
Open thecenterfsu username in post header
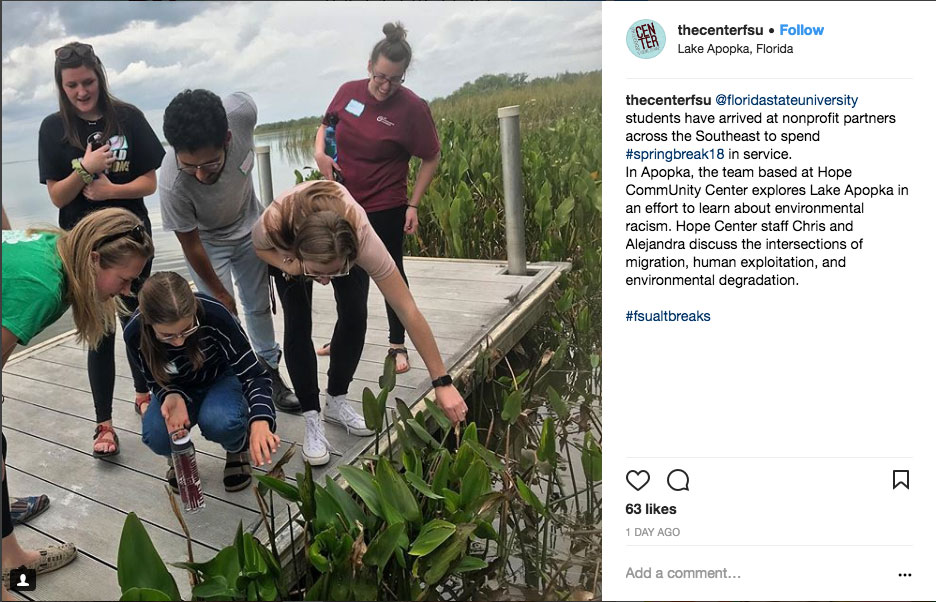720,30
